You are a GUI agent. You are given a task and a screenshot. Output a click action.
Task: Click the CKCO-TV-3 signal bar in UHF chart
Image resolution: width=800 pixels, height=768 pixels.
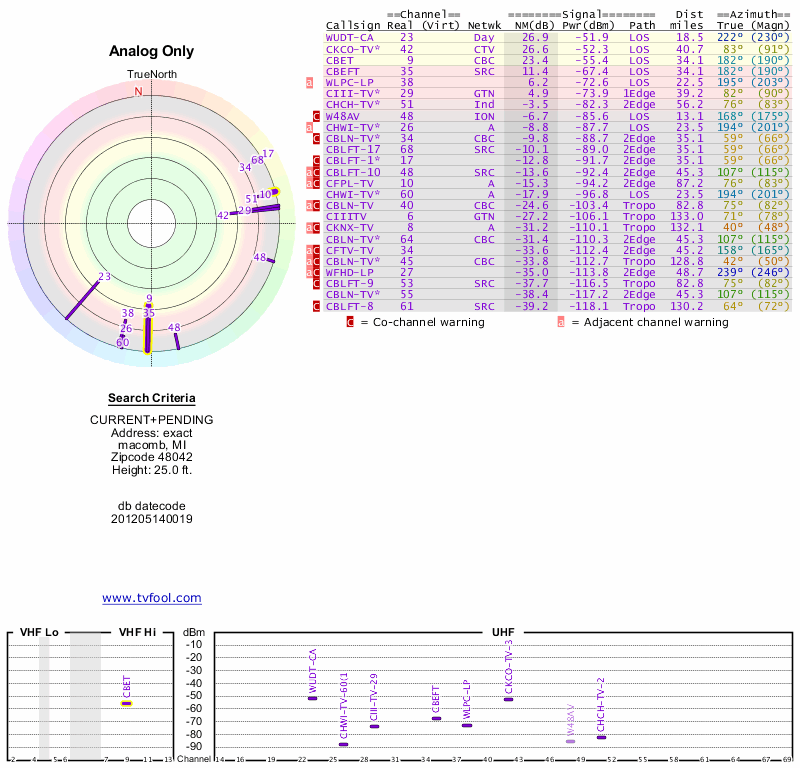509,698
